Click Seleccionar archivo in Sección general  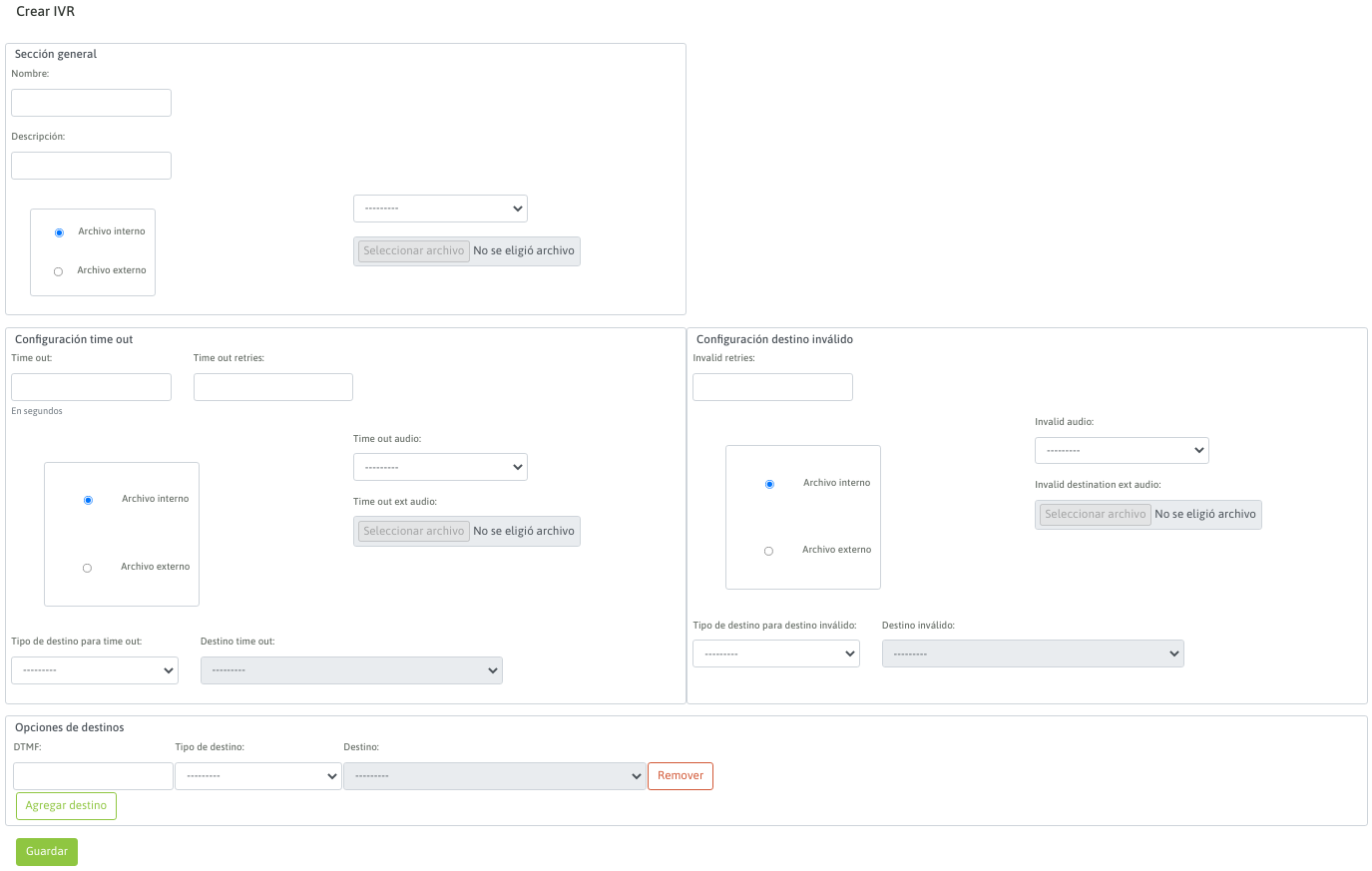click(x=414, y=250)
